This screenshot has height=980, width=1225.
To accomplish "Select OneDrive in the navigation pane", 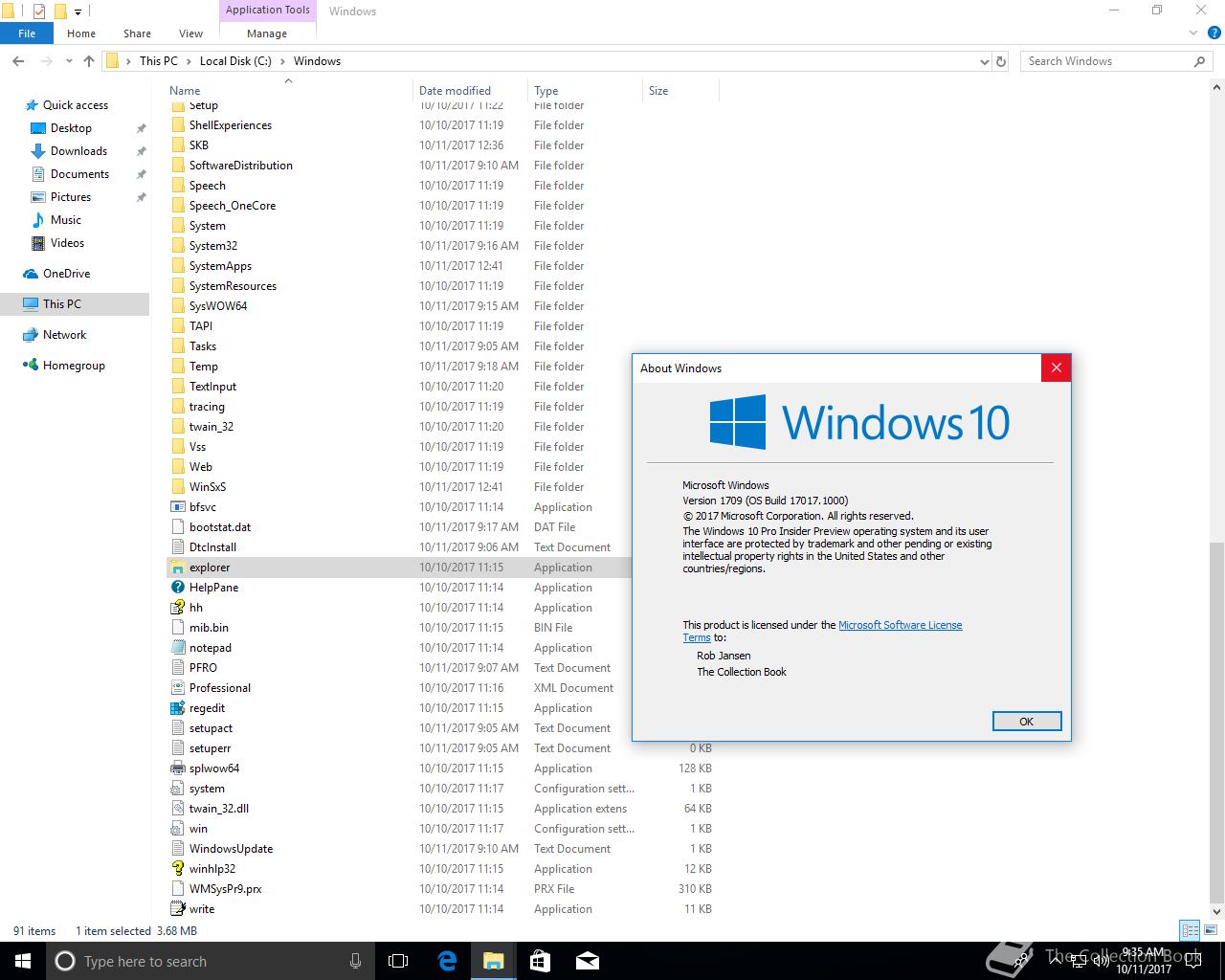I will coord(66,274).
